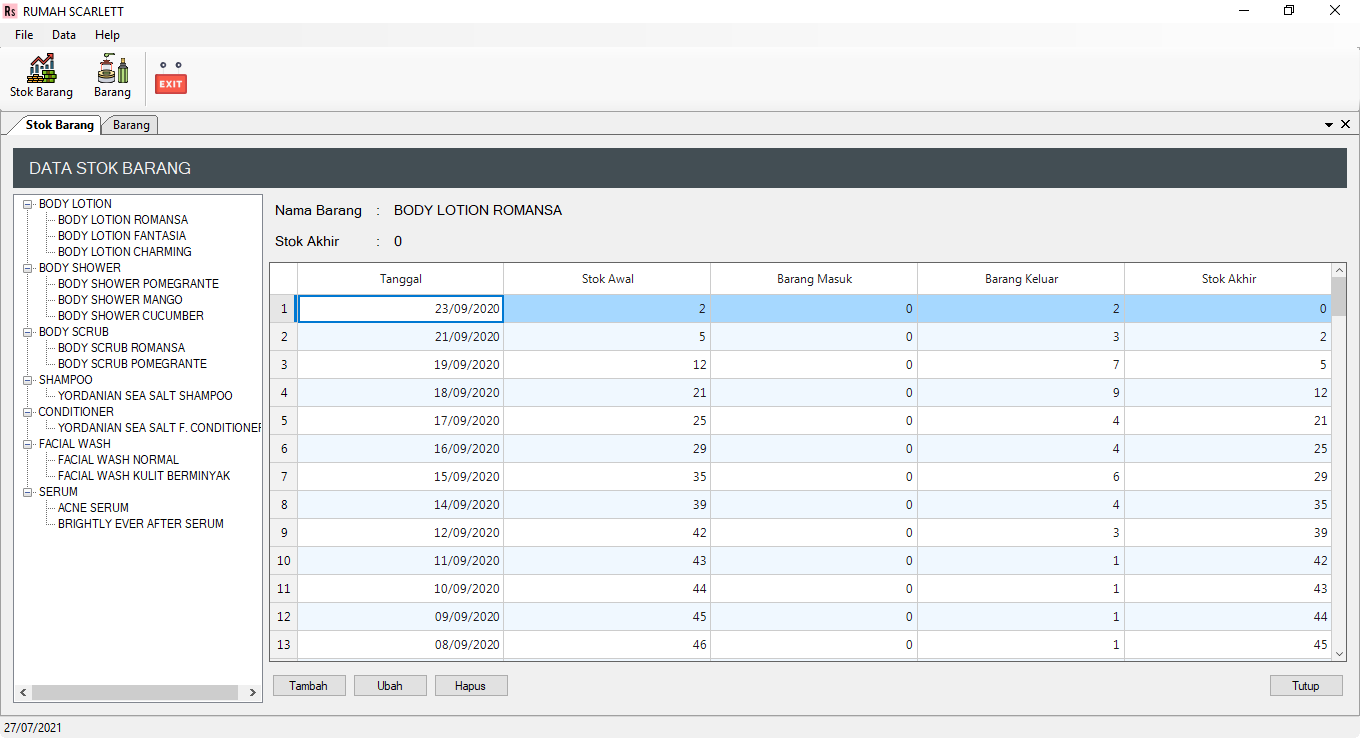1360x738 pixels.
Task: Select BODY SHOWER MANGO item
Action: pos(120,300)
